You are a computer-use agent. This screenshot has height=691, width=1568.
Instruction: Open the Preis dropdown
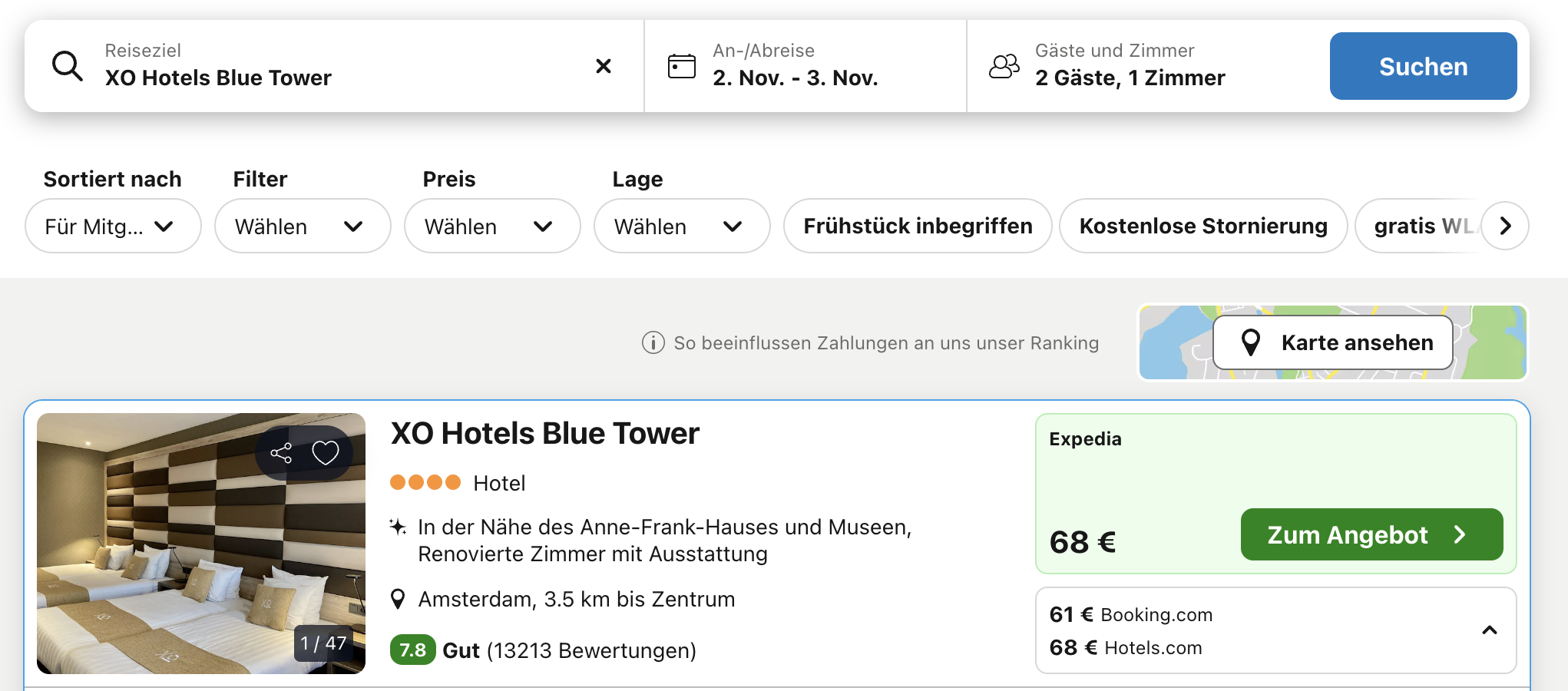(491, 226)
